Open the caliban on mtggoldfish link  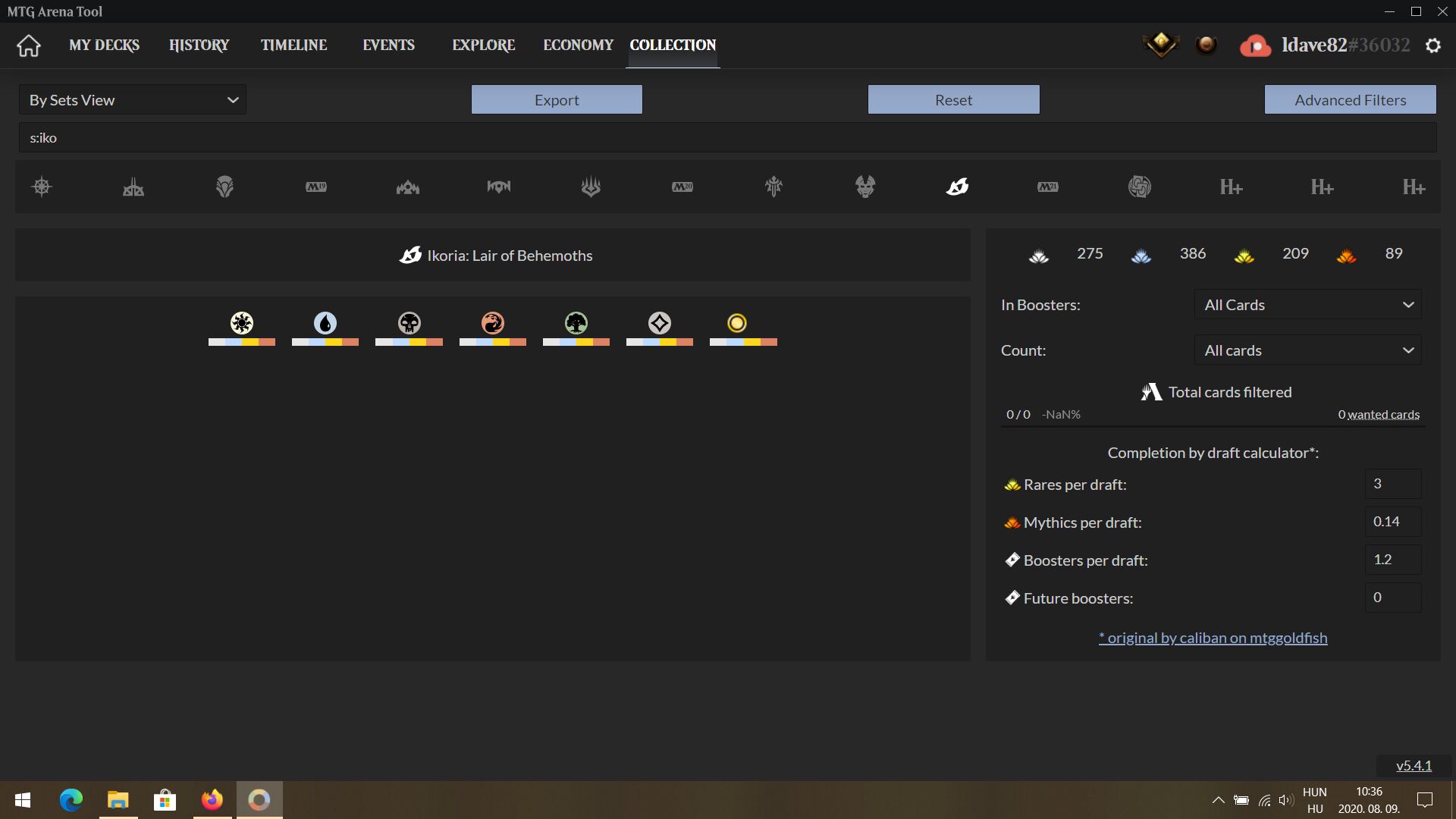pyautogui.click(x=1213, y=638)
